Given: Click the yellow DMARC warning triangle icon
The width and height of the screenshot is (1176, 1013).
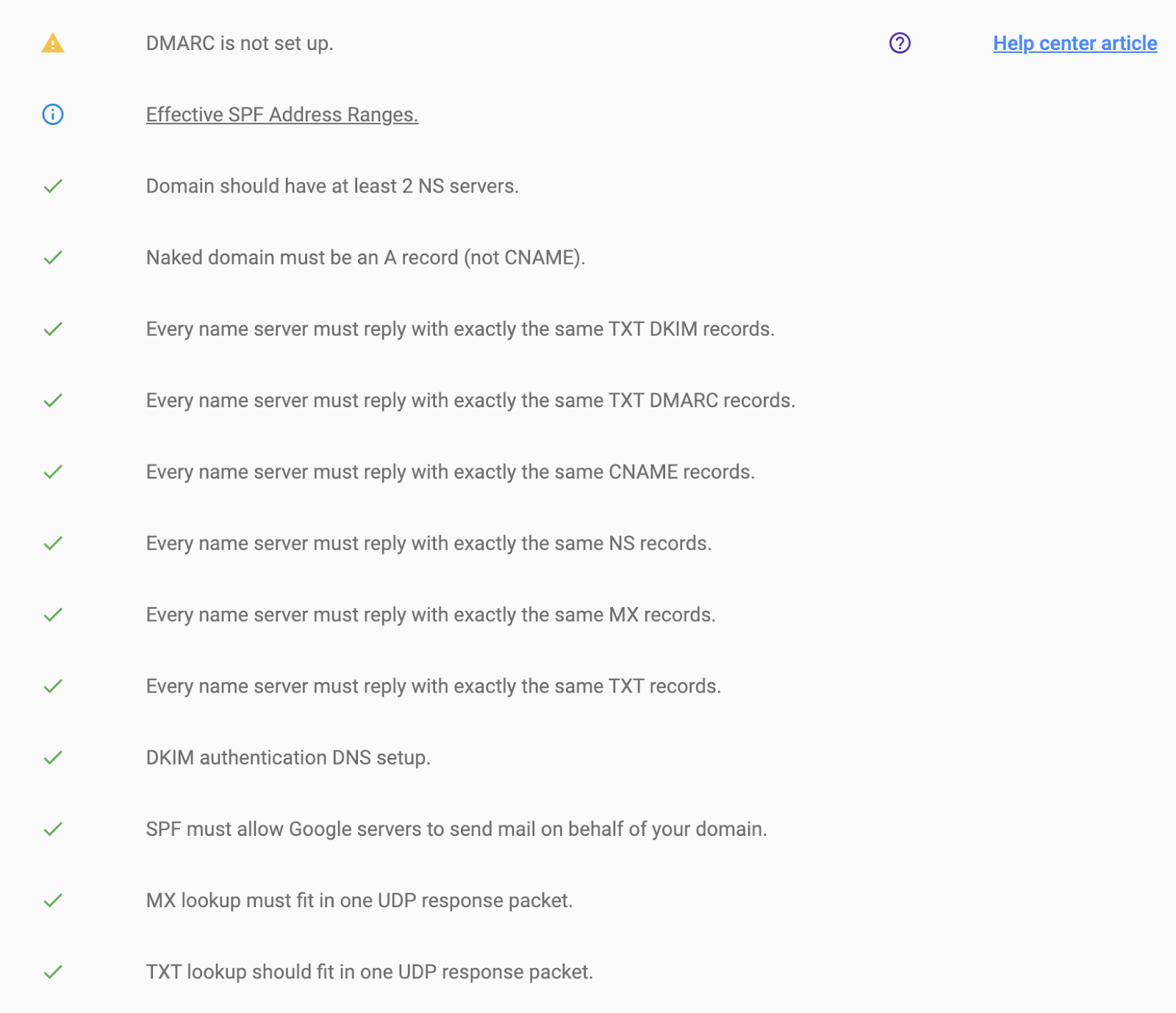Looking at the screenshot, I should point(53,43).
